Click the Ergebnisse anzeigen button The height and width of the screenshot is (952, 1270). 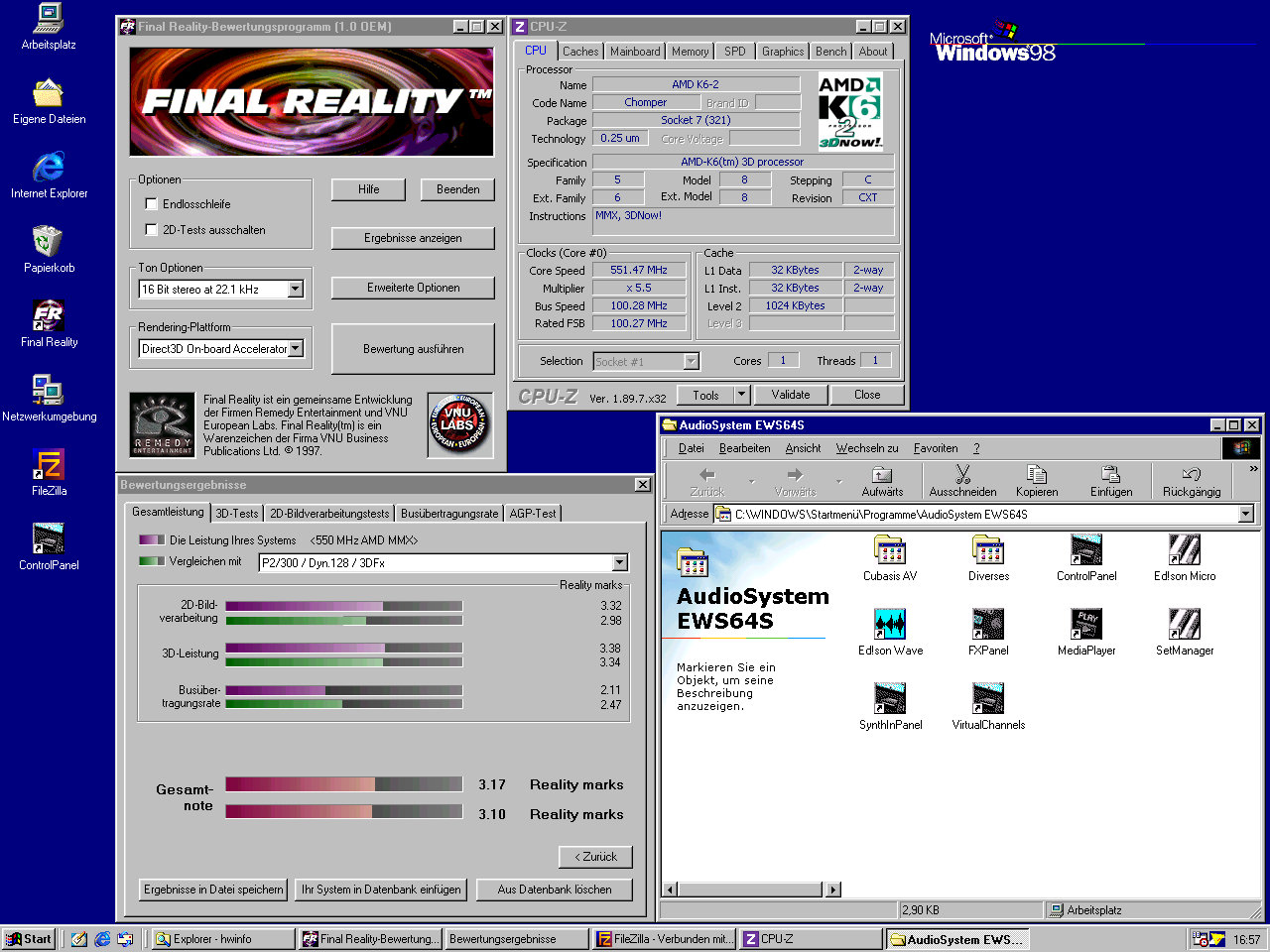point(413,238)
